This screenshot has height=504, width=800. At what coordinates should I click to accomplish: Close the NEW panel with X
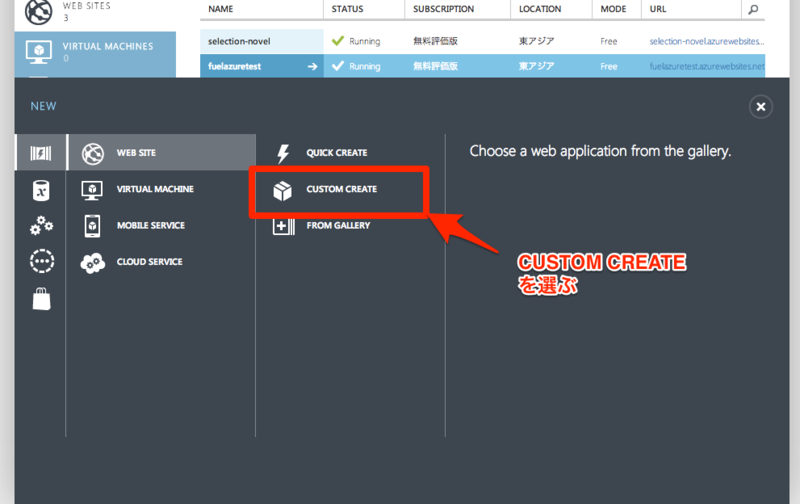coord(760,107)
